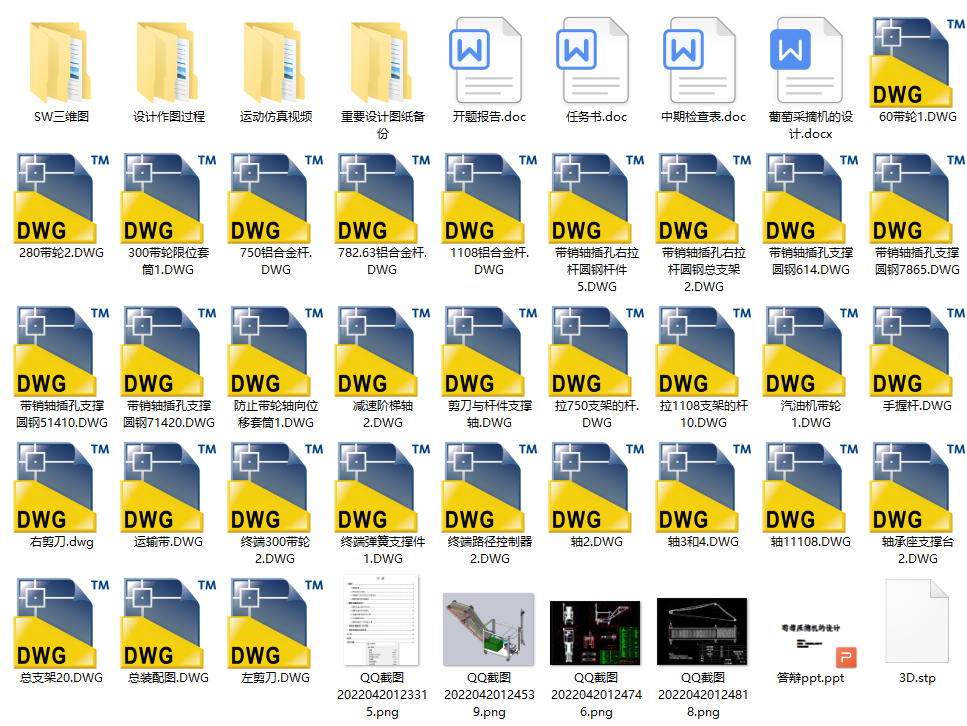This screenshot has width=967, height=726.
Task: Select QQ截图20220420124539.png 3D model thumbnail
Action: [489, 628]
